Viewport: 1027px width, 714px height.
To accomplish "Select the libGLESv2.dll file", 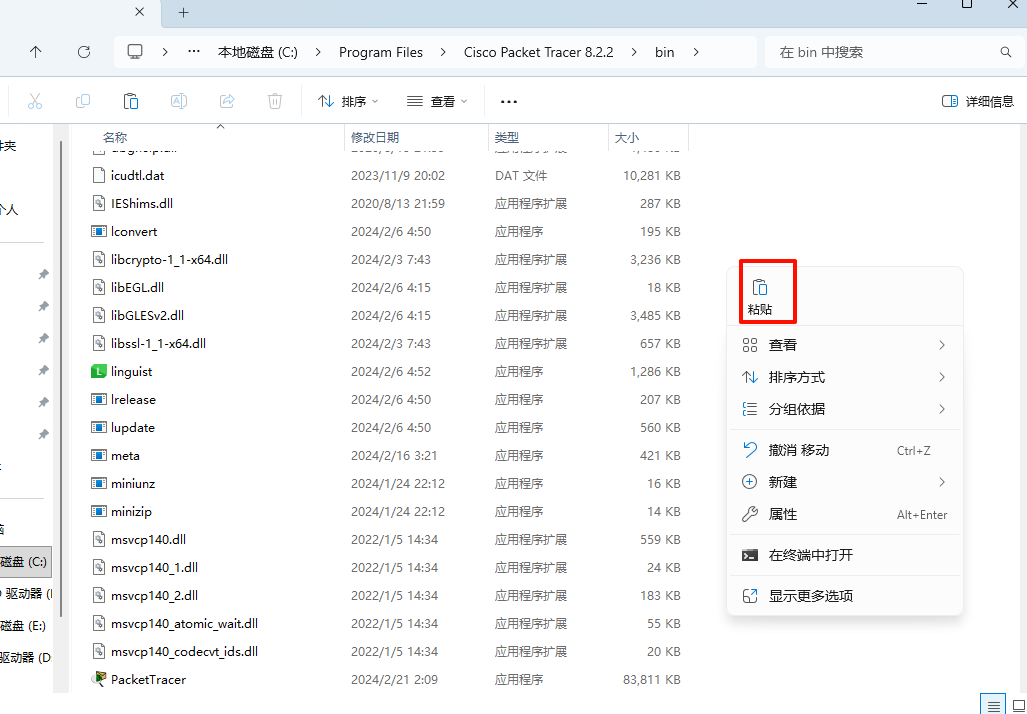I will (x=147, y=316).
